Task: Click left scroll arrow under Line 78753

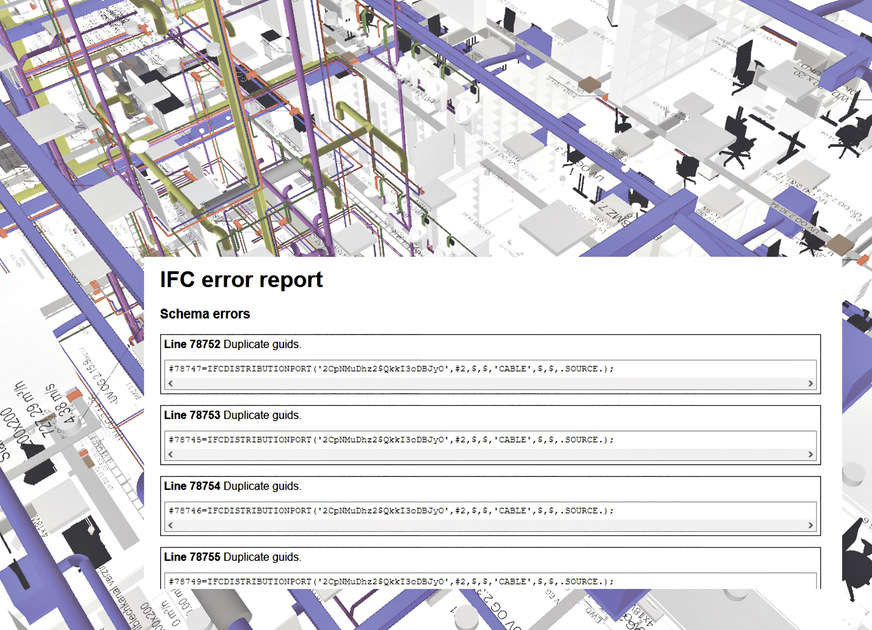Action: pyautogui.click(x=171, y=454)
